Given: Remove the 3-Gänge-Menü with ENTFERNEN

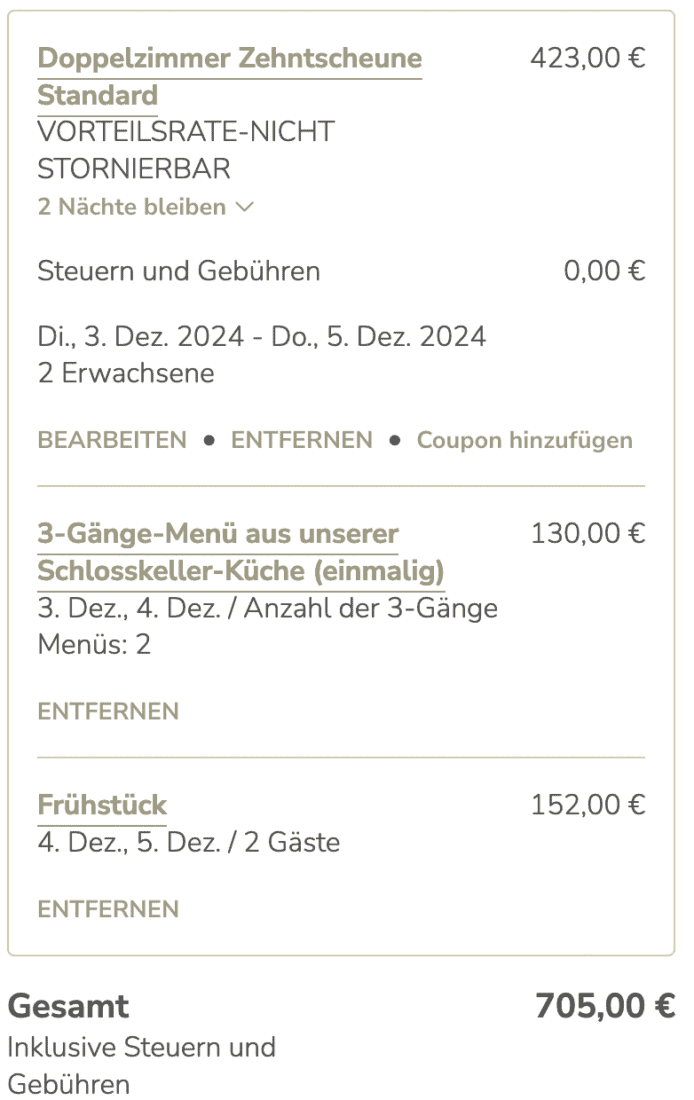Looking at the screenshot, I should 108,712.
